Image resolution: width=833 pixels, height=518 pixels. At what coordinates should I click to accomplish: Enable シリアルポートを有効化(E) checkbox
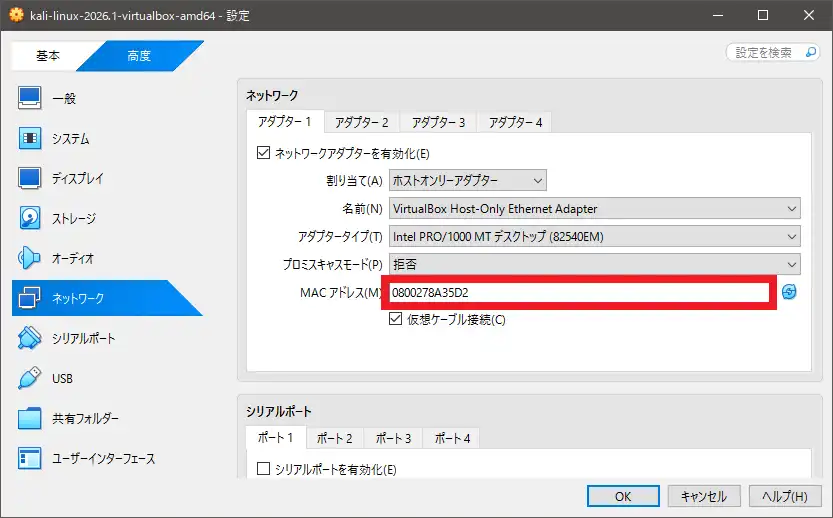pos(263,469)
